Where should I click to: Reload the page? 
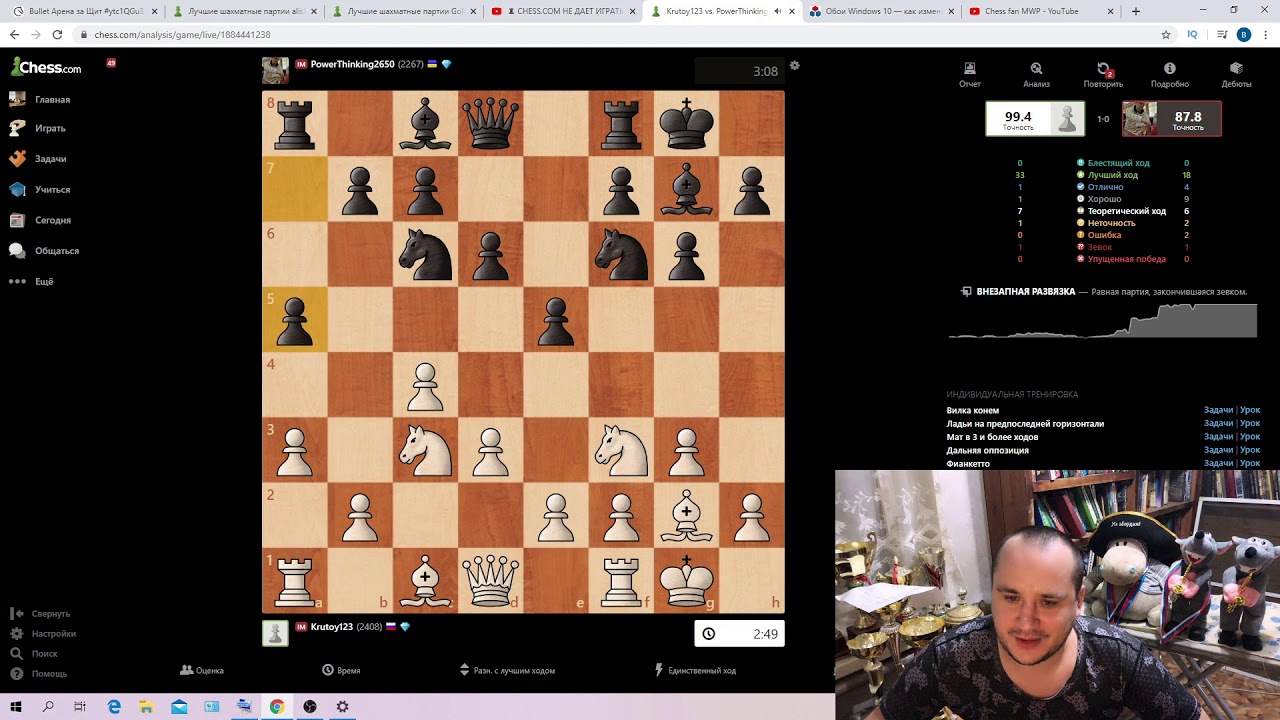[57, 34]
